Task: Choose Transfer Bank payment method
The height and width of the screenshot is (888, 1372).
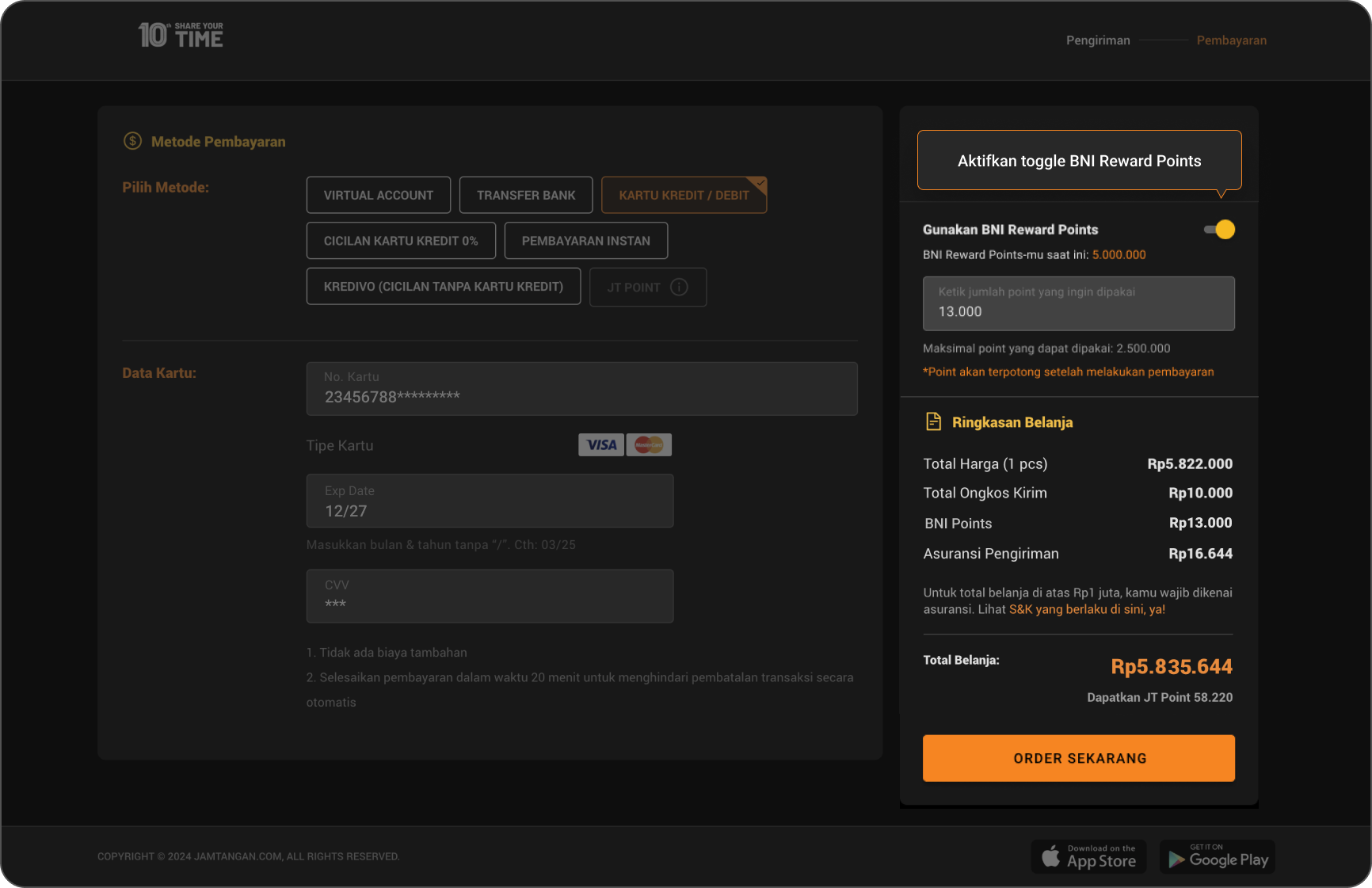Action: [x=526, y=195]
